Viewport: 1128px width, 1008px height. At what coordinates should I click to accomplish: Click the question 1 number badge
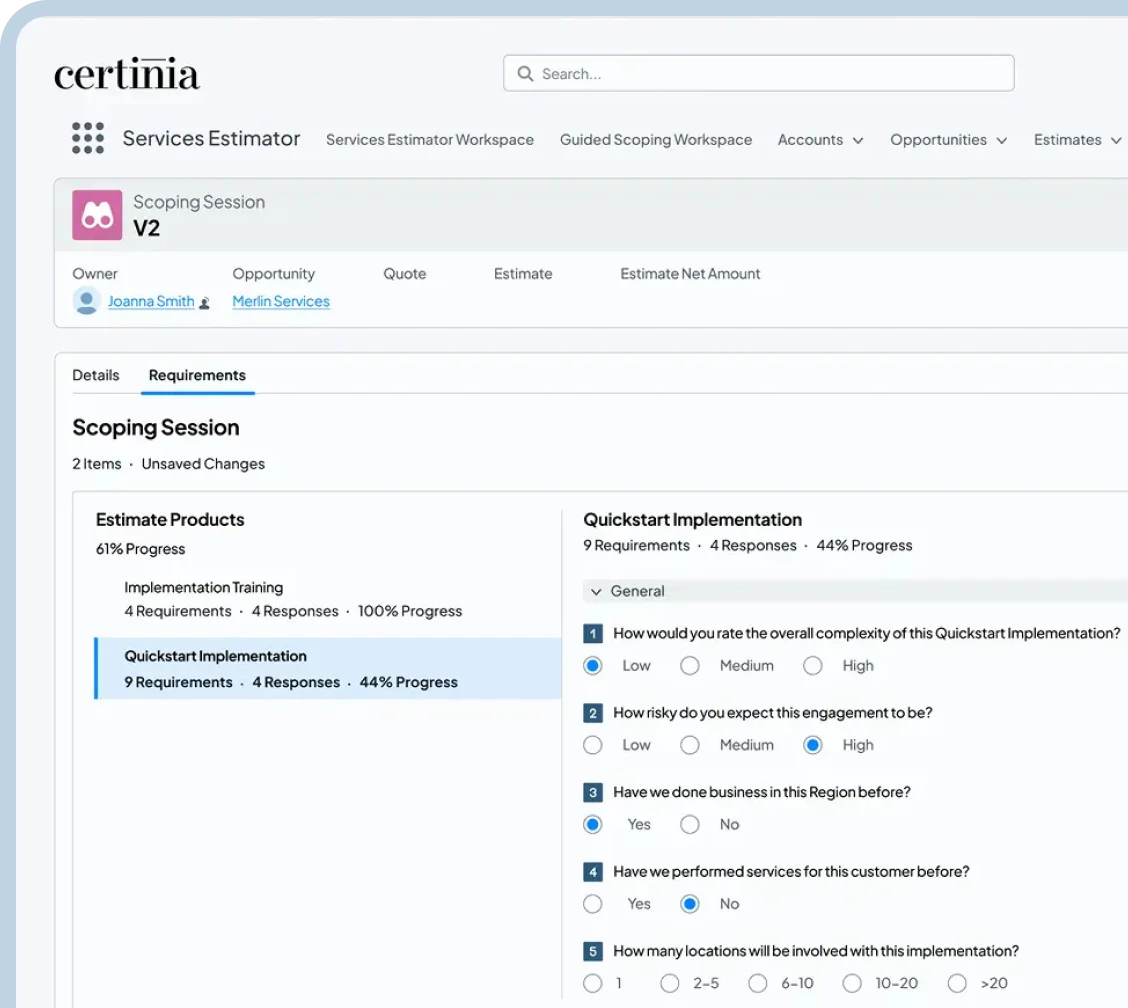(x=593, y=633)
